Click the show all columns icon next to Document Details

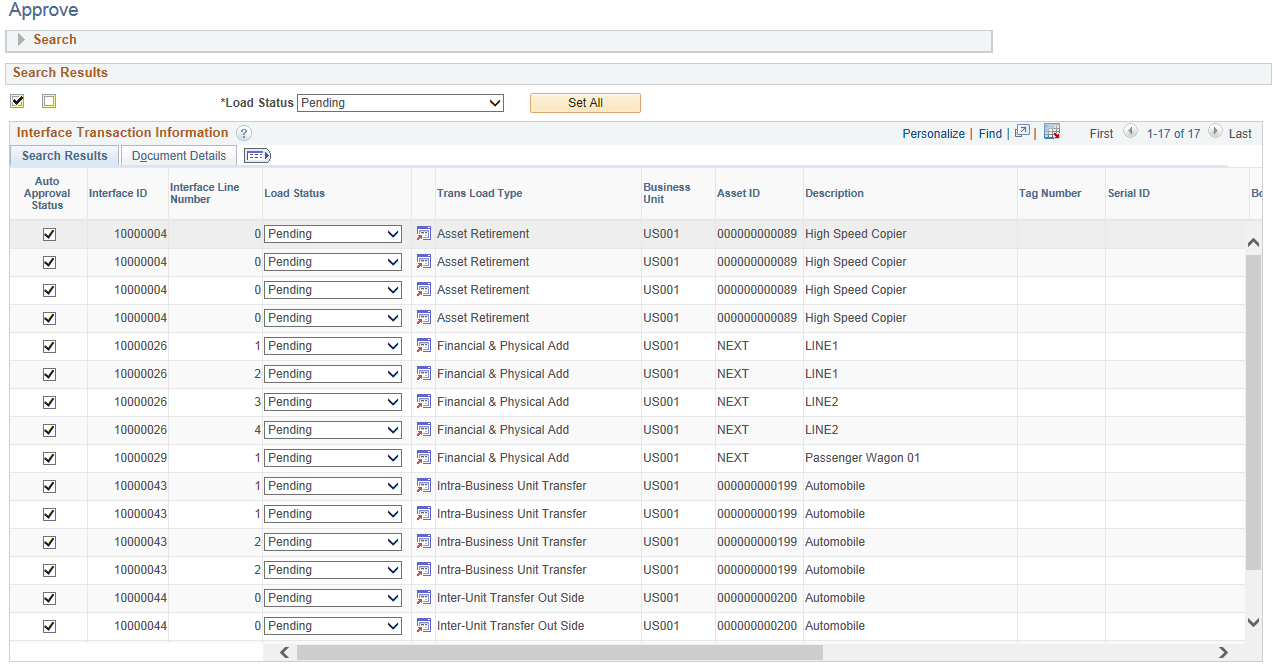258,156
